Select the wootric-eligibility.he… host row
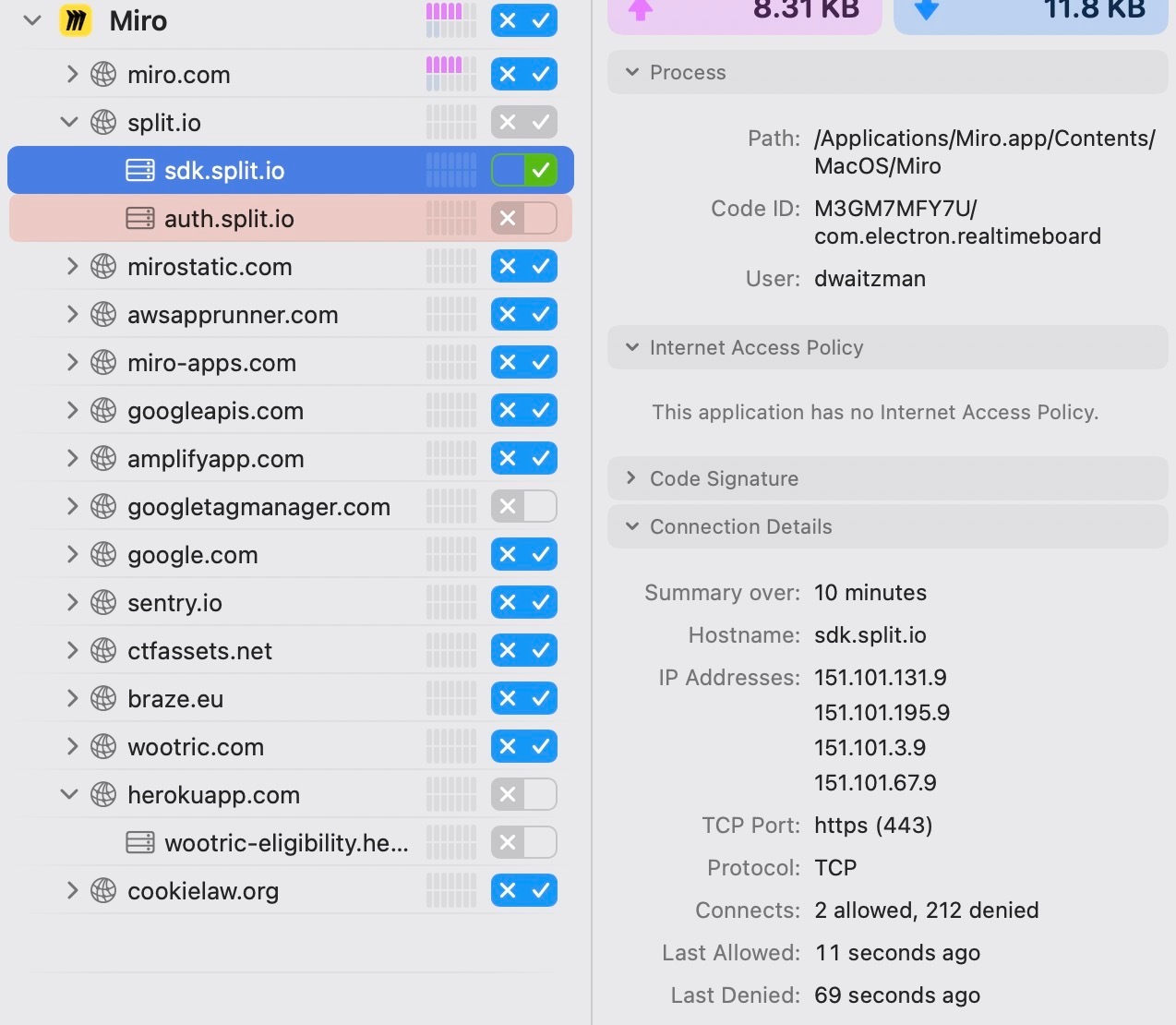This screenshot has height=1025, width=1176. (291, 842)
